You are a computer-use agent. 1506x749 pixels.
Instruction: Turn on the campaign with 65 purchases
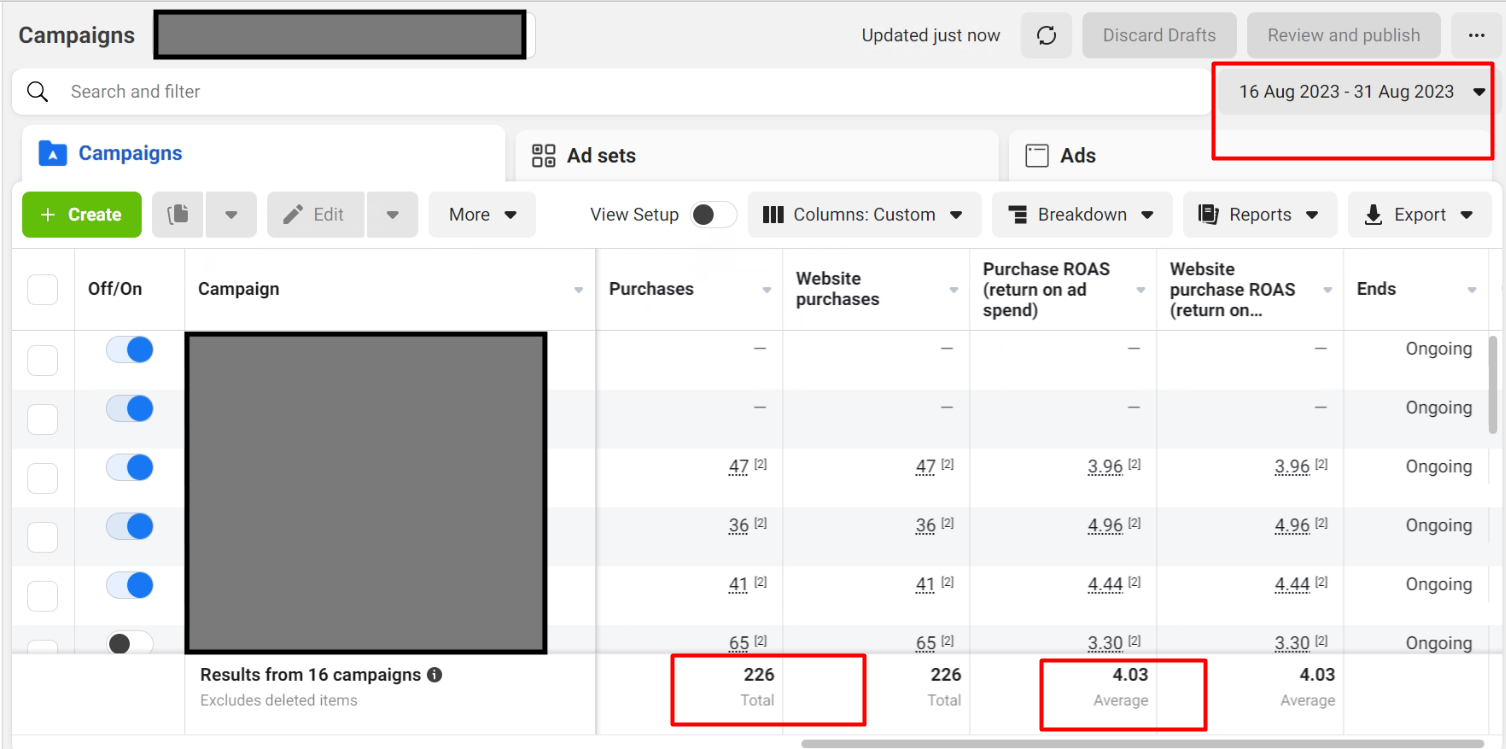[x=130, y=643]
